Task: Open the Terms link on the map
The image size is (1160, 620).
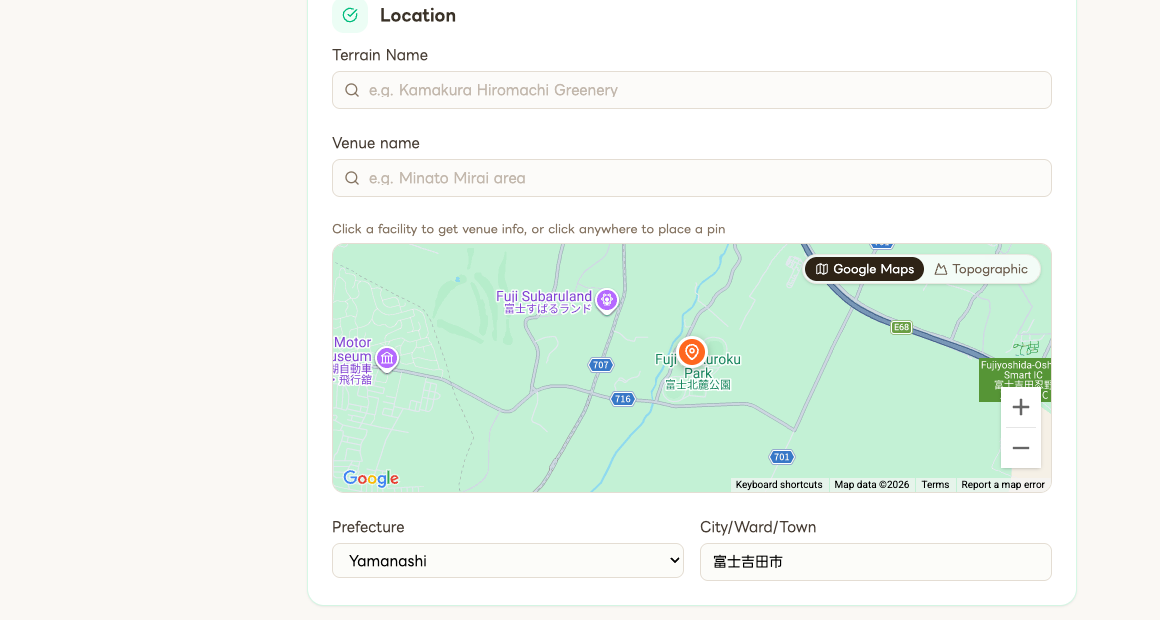Action: point(934,485)
